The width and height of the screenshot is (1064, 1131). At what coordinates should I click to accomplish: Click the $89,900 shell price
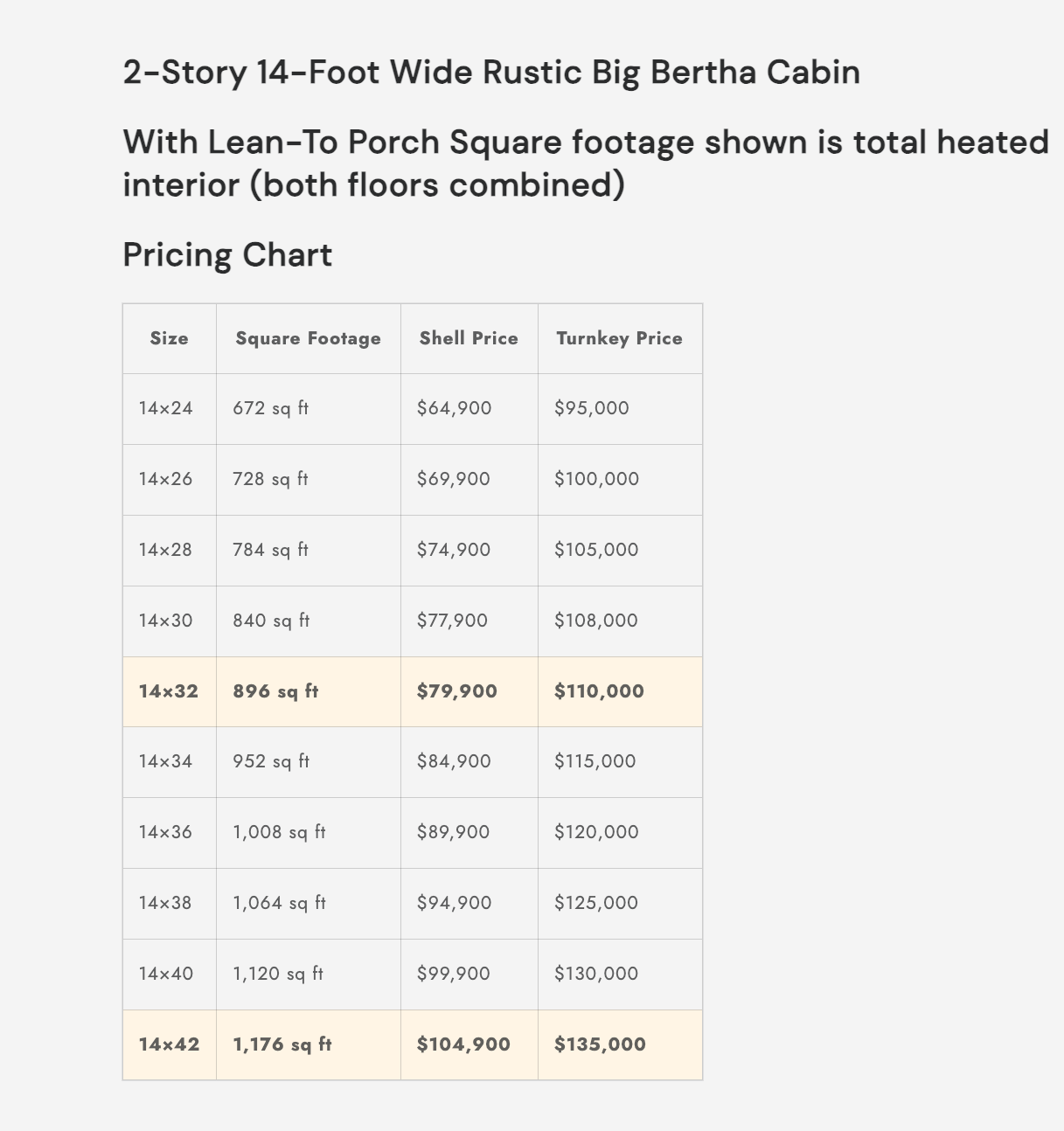pyautogui.click(x=454, y=832)
